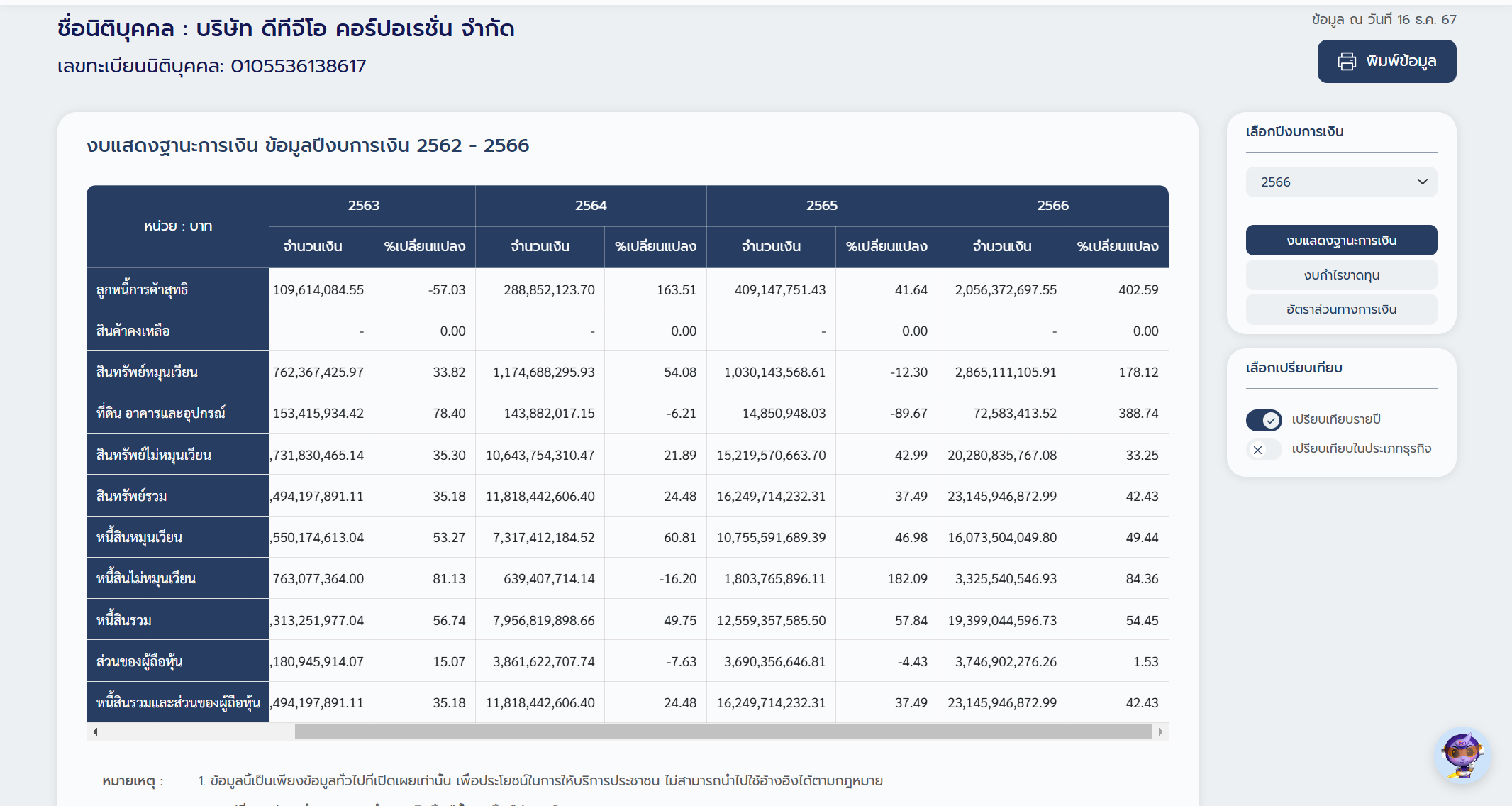The image size is (1512, 806).
Task: Open the fiscal year 2566 dropdown
Action: coord(1340,182)
